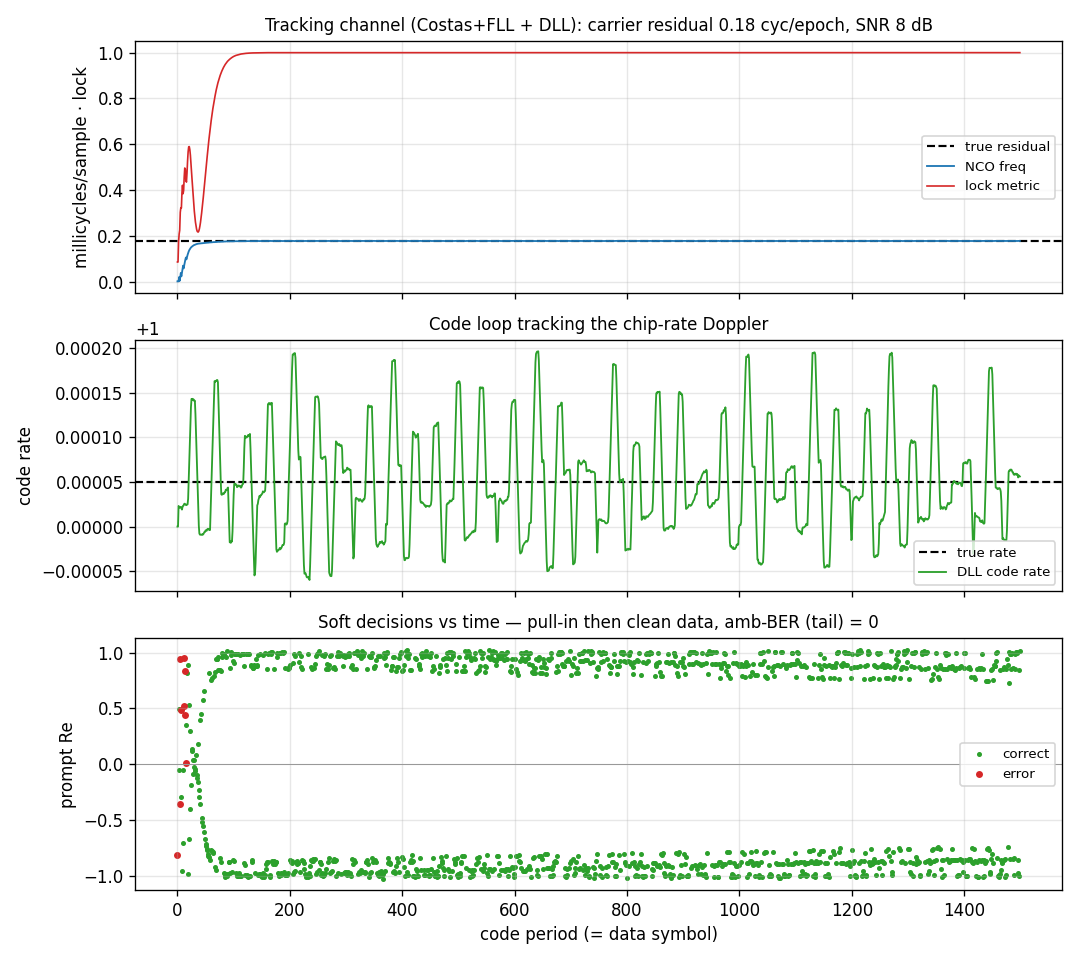Click y-axis tick '0.6' on top plot
Image resolution: width=1080 pixels, height=960 pixels.
point(113,145)
